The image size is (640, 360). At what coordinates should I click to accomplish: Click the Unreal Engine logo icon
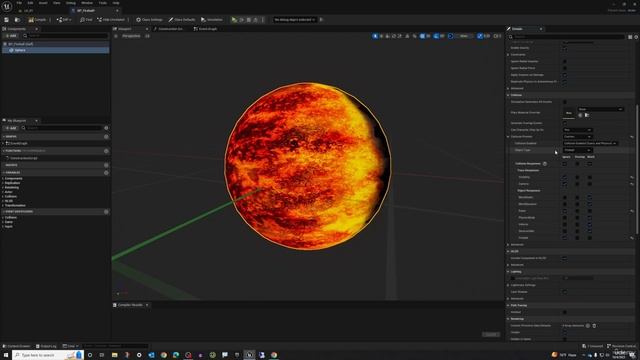click(x=7, y=6)
